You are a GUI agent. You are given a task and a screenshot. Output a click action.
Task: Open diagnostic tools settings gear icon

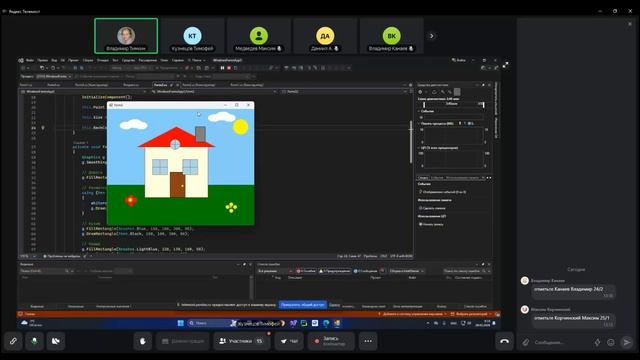pyautogui.click(x=420, y=92)
